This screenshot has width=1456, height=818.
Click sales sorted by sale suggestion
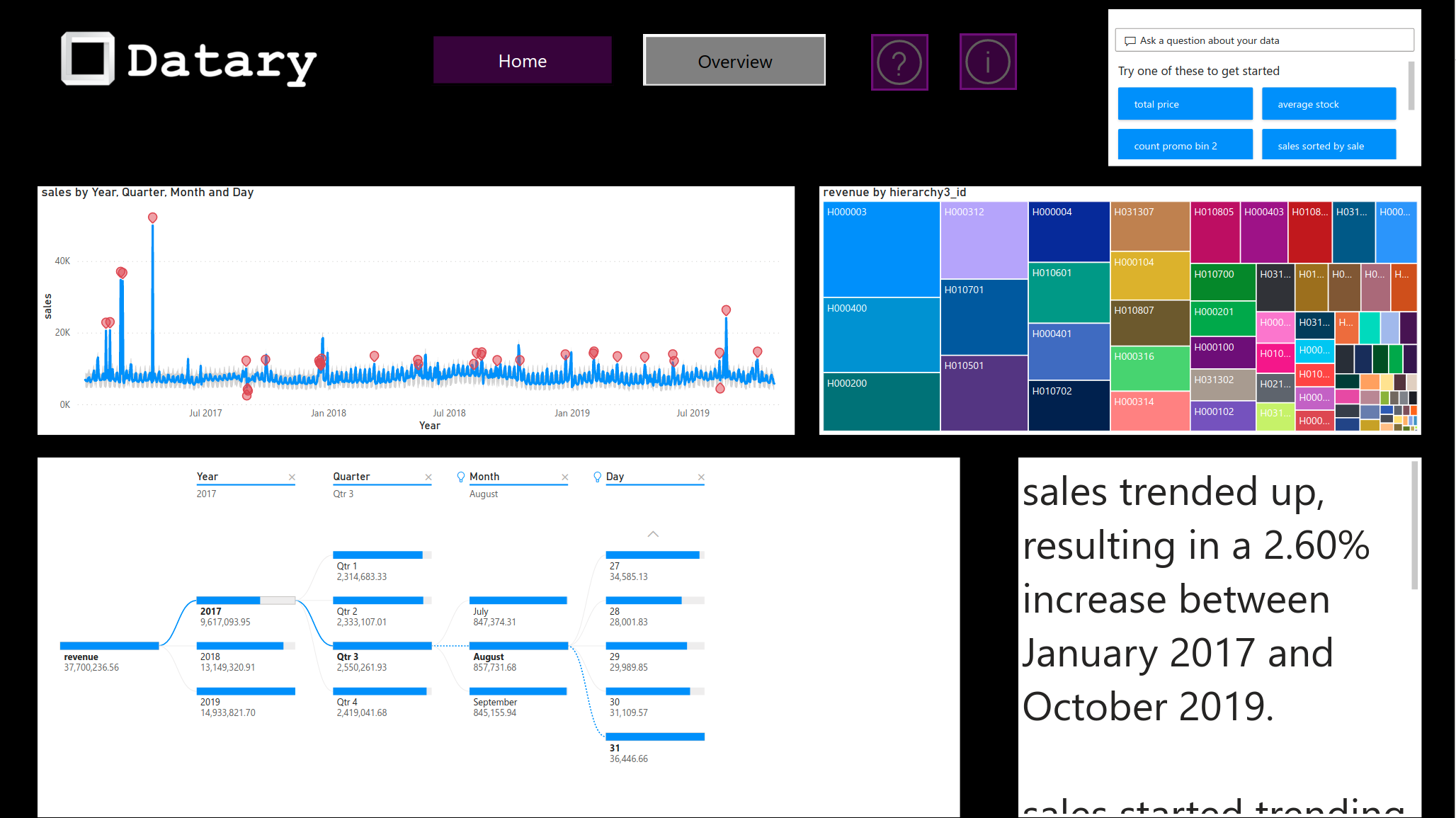(1328, 146)
